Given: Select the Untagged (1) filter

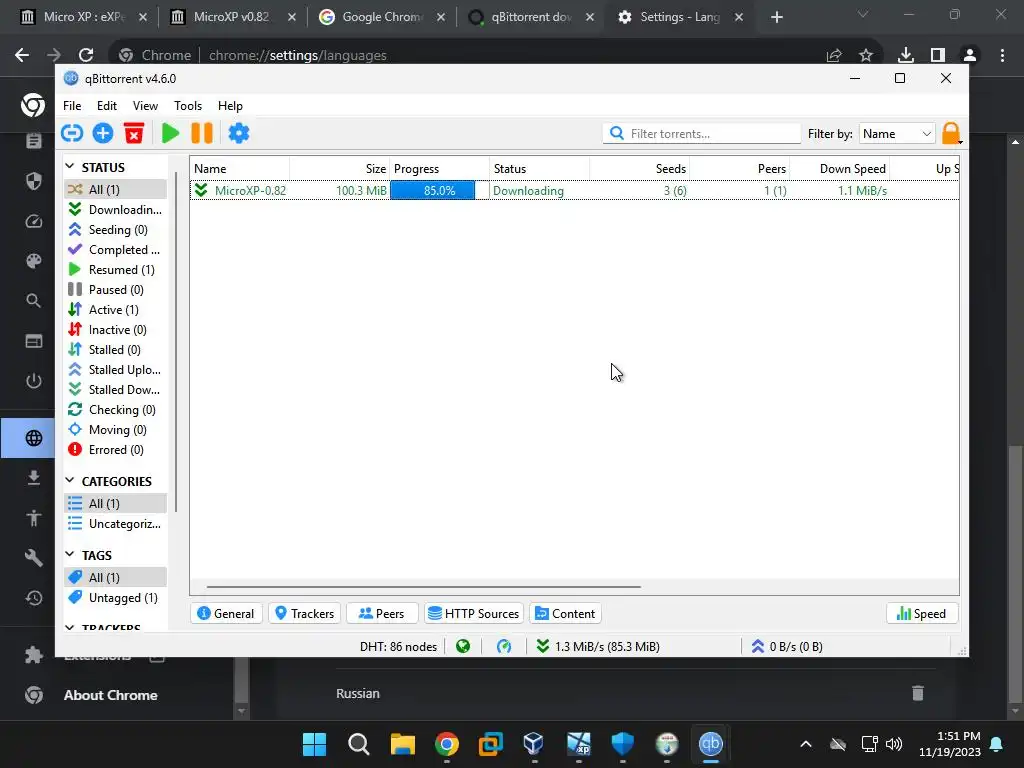Looking at the screenshot, I should click(x=116, y=598).
